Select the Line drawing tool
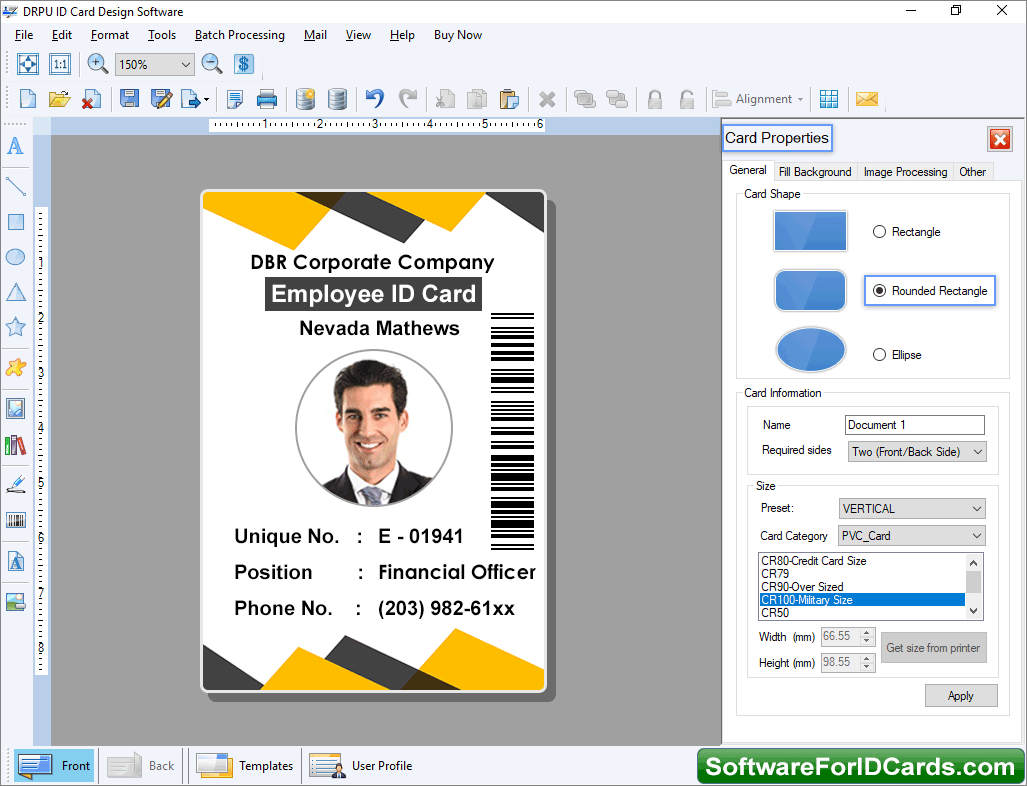 point(15,186)
